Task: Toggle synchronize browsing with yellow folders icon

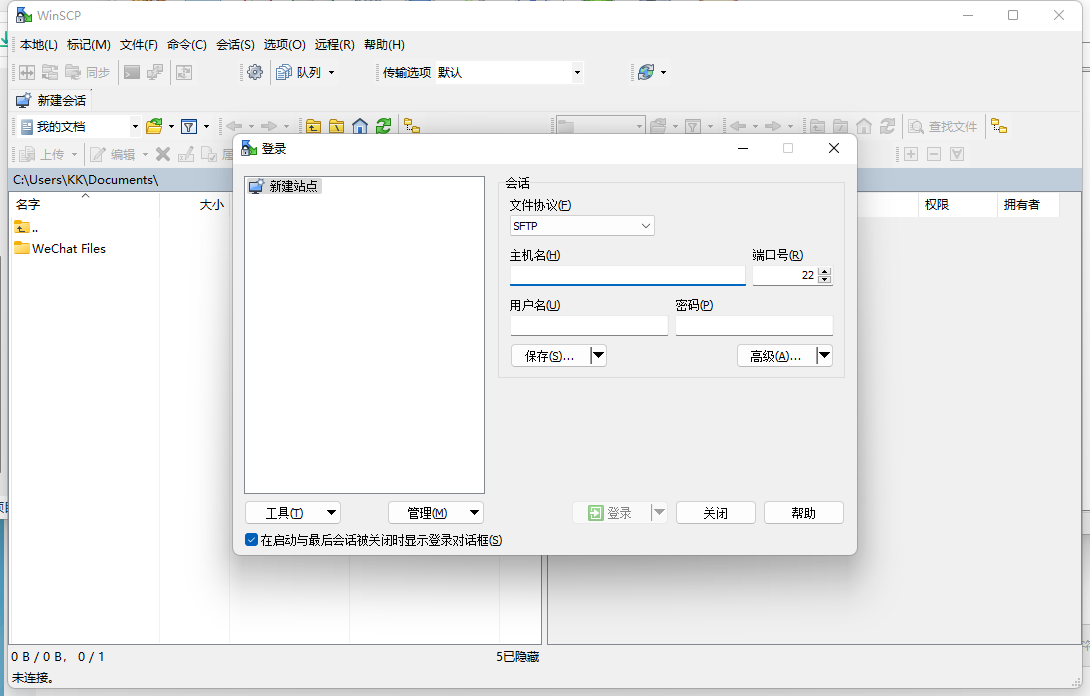Action: pyautogui.click(x=410, y=127)
